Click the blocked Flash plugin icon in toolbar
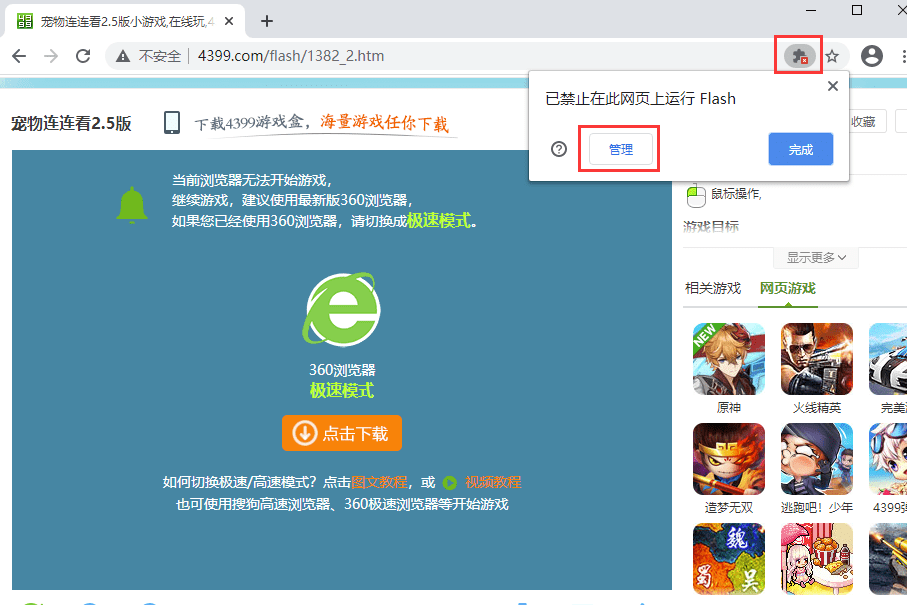The image size is (907, 605). click(797, 57)
